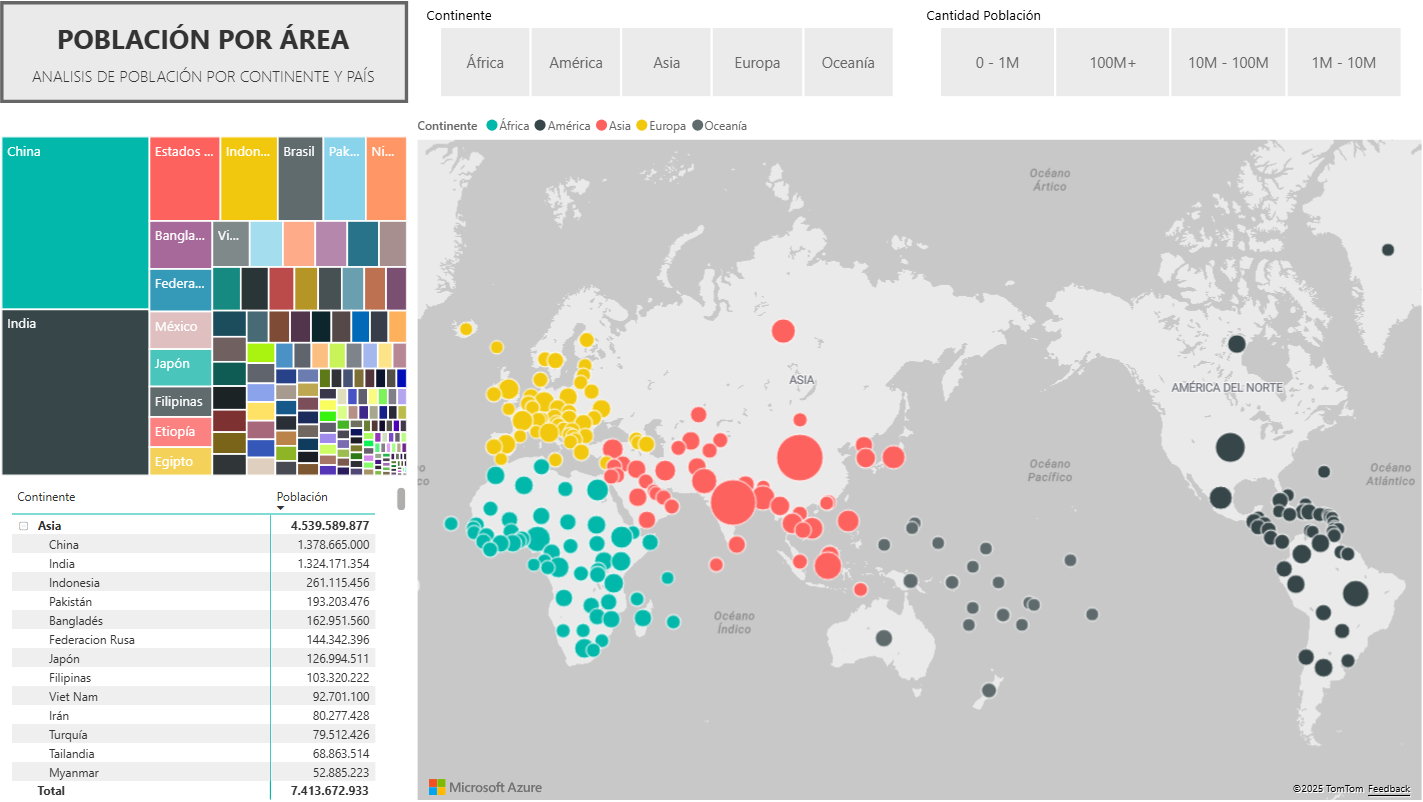Image resolution: width=1423 pixels, height=802 pixels.
Task: Collapse the Asia row in the table
Action: [x=23, y=526]
